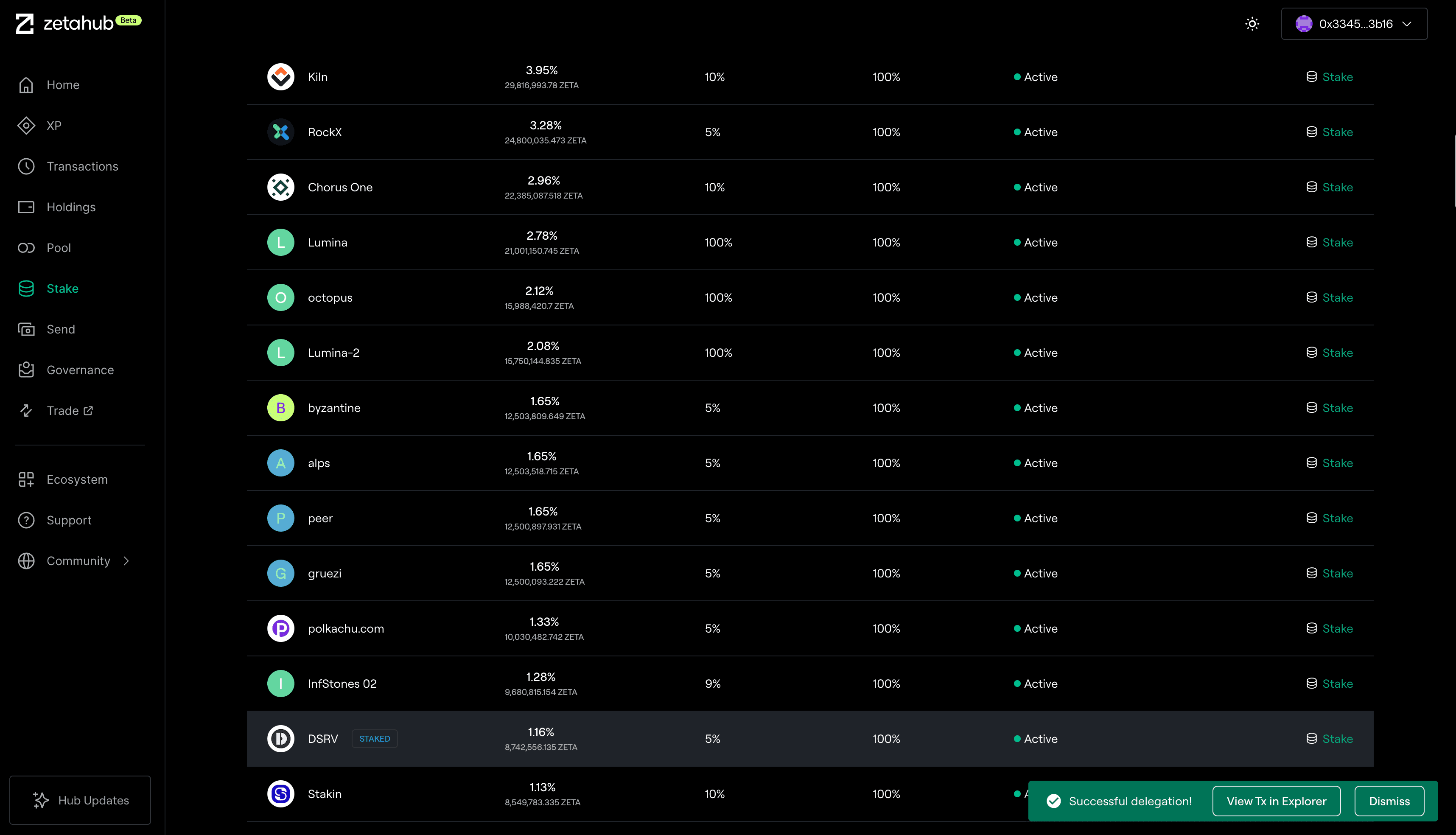This screenshot has width=1456, height=835.
Task: Open Holdings via the wallet icon
Action: tap(26, 207)
